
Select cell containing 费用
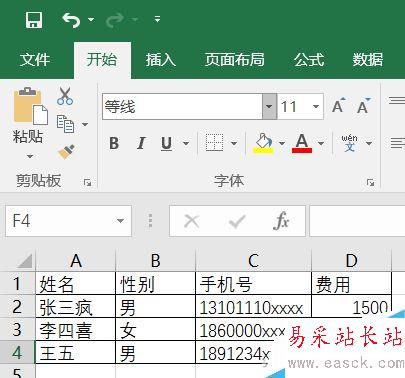351,283
